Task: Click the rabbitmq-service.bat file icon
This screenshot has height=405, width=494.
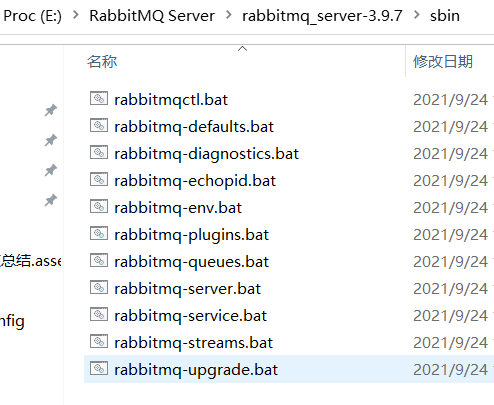Action: pos(99,315)
